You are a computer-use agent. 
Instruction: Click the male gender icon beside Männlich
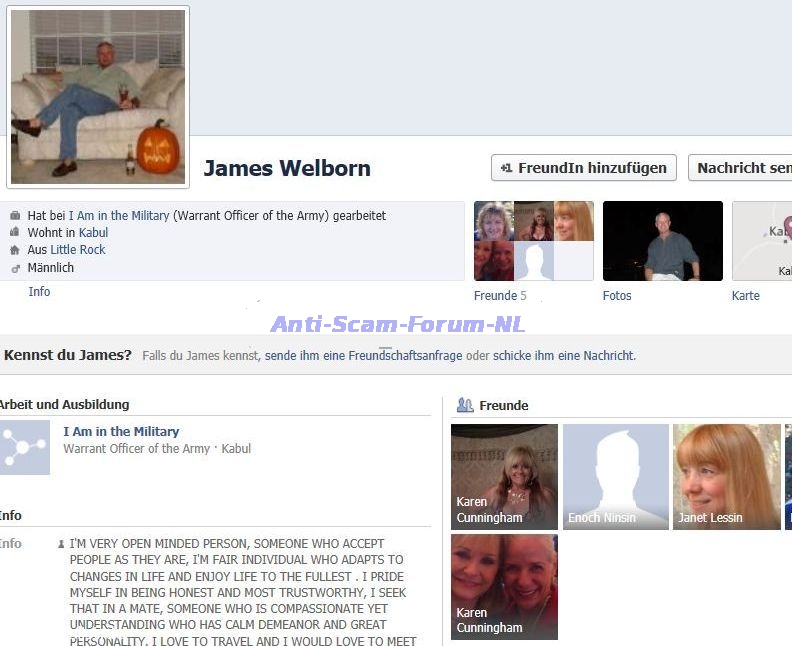tap(15, 268)
